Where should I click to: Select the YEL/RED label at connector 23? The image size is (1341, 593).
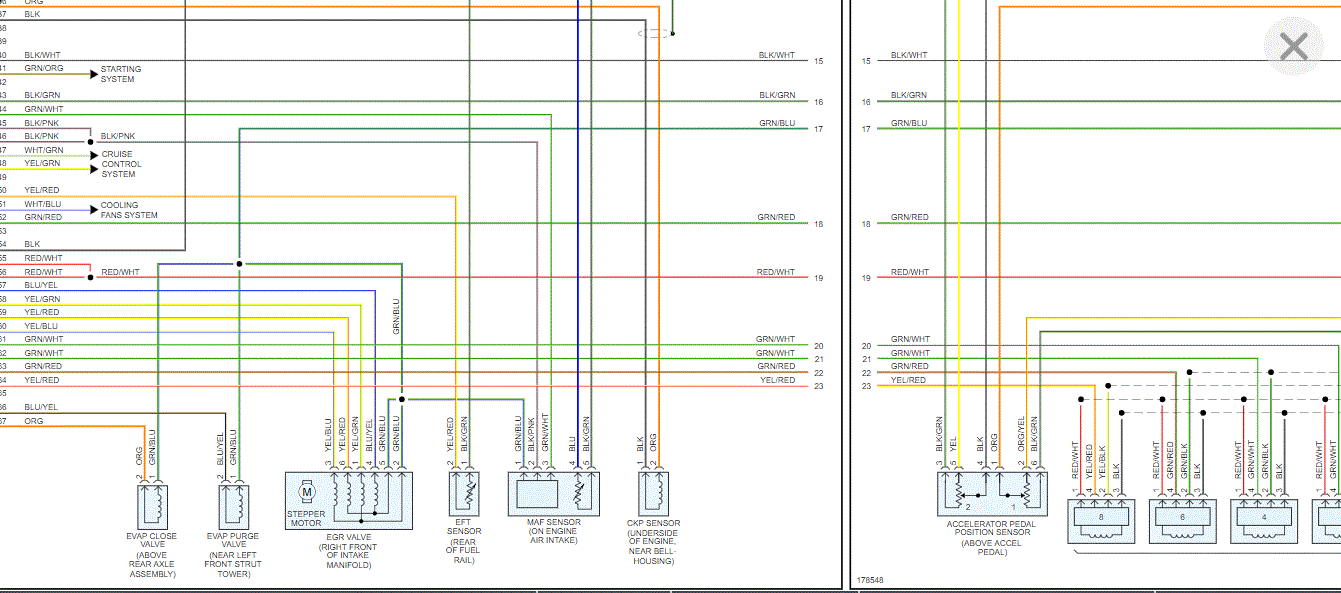tap(778, 380)
